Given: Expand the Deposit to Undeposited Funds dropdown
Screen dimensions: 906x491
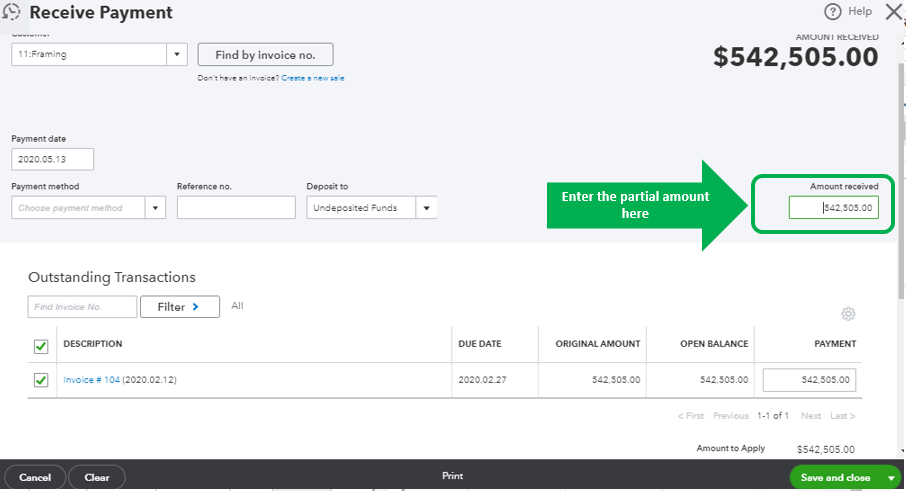Looking at the screenshot, I should pyautogui.click(x=426, y=208).
